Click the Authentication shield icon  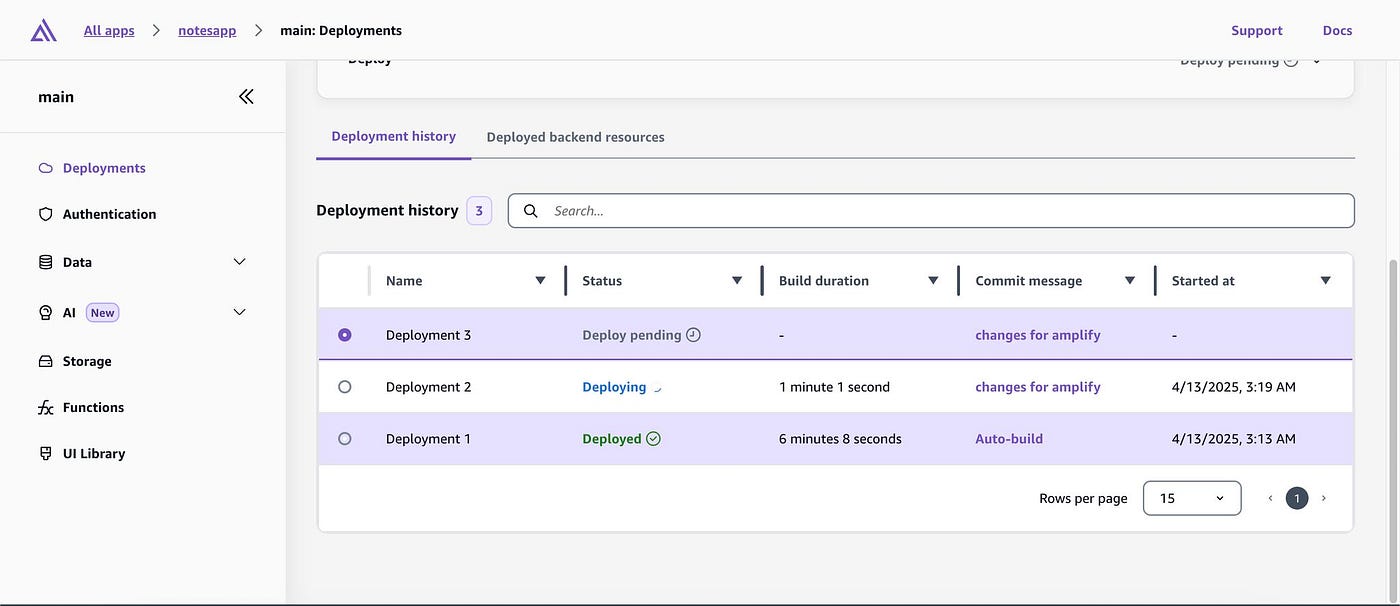point(45,214)
